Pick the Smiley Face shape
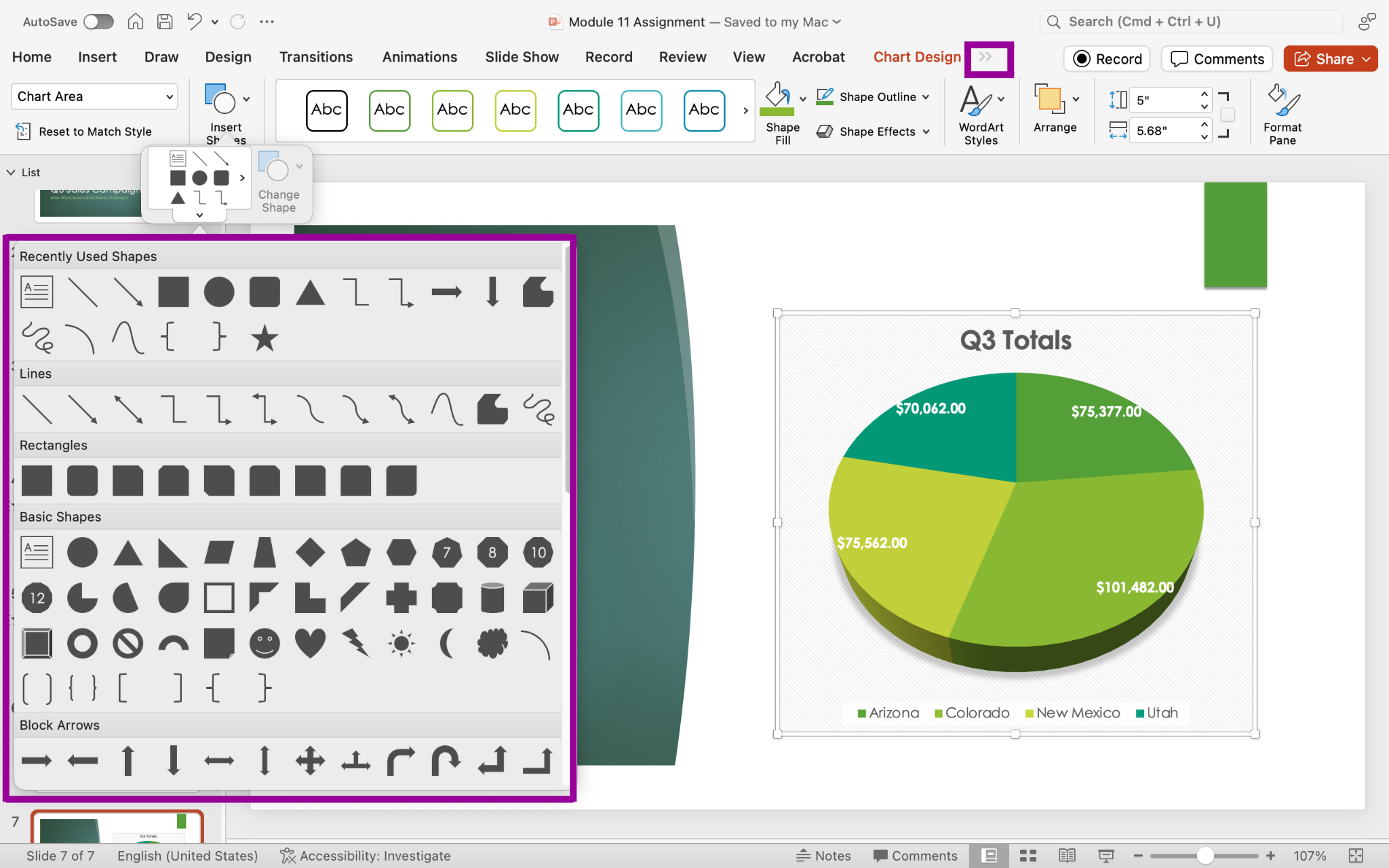This screenshot has width=1389, height=868. pyautogui.click(x=265, y=643)
